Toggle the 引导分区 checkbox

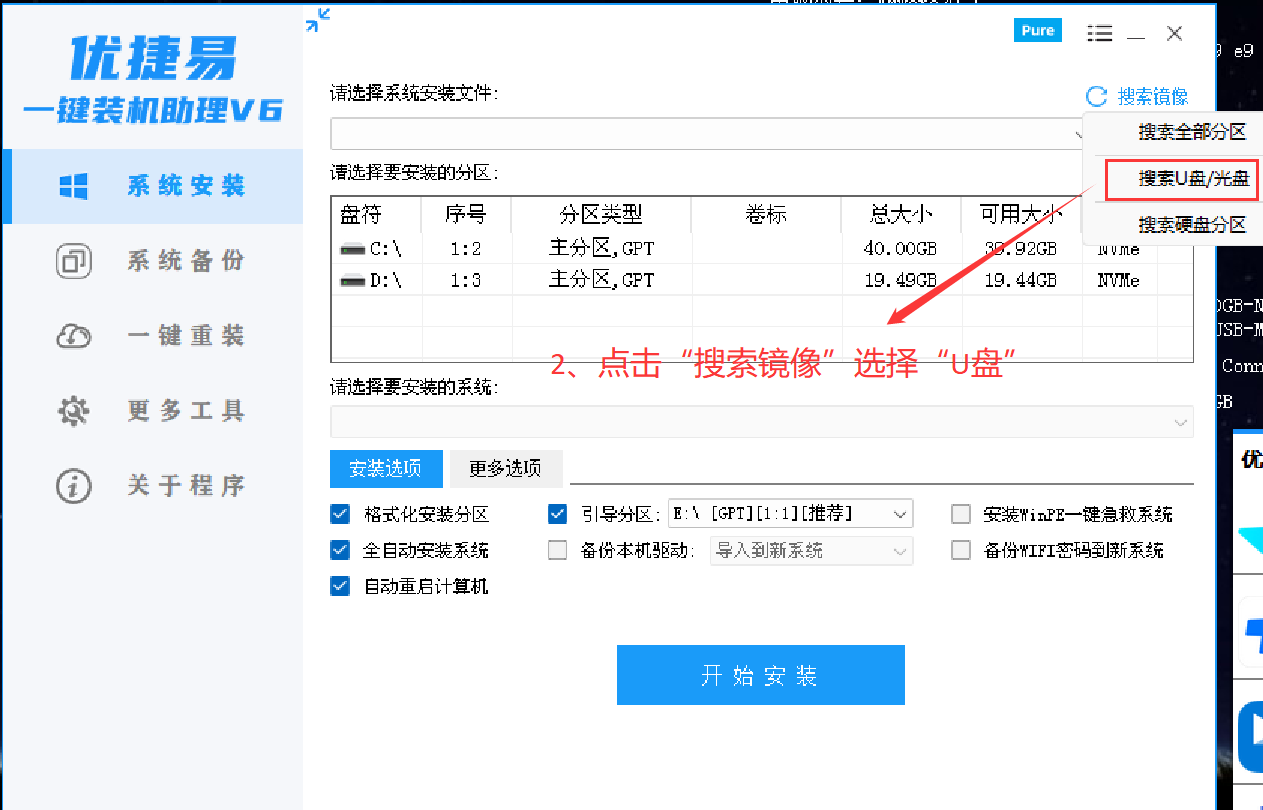[x=558, y=514]
